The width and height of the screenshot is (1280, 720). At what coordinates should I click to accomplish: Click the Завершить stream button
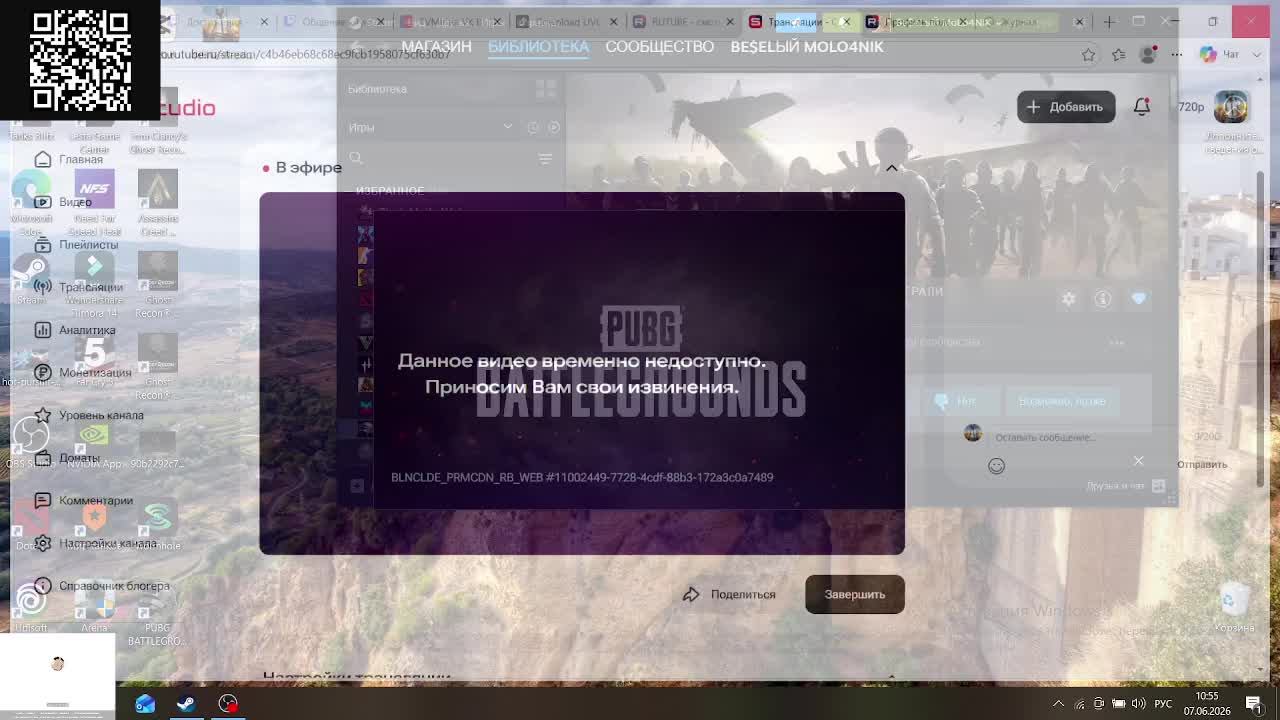tap(855, 594)
